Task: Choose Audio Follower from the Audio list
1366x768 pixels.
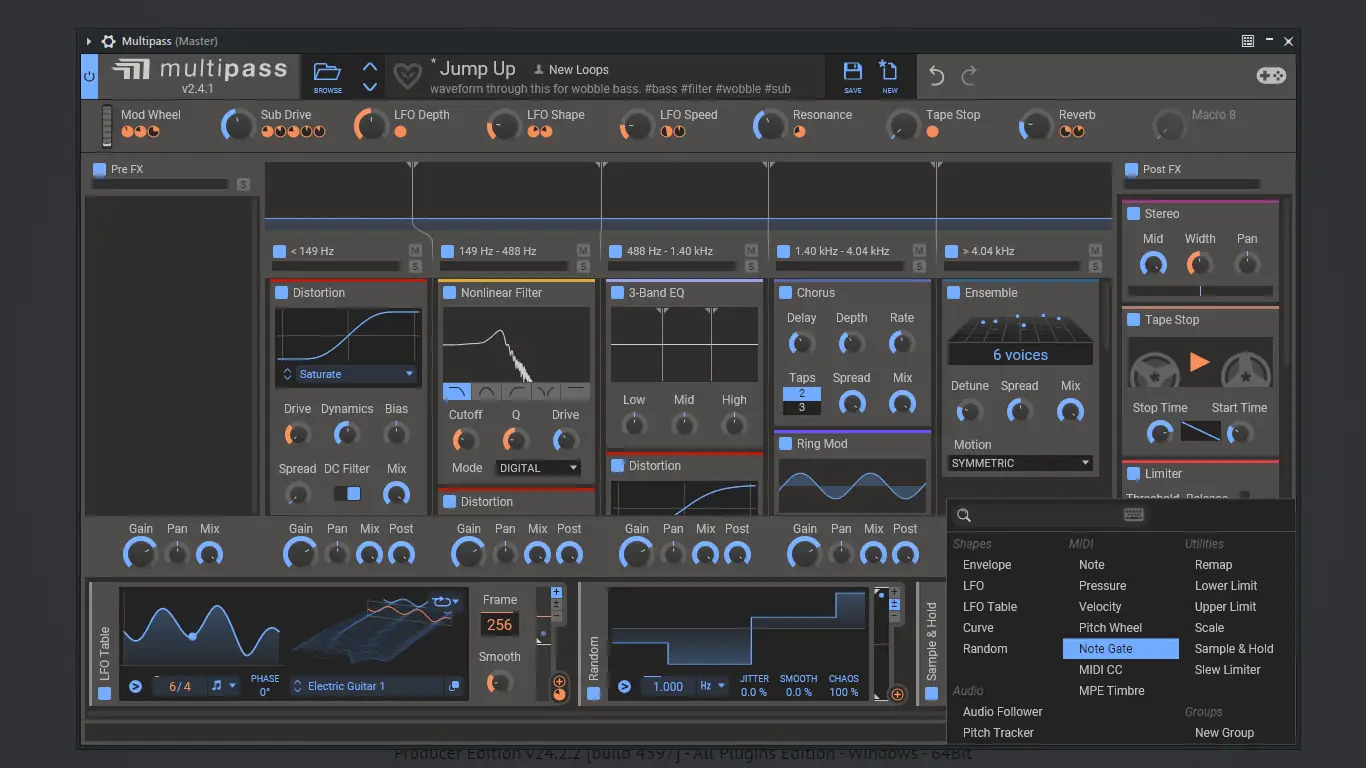Action: click(x=1003, y=712)
